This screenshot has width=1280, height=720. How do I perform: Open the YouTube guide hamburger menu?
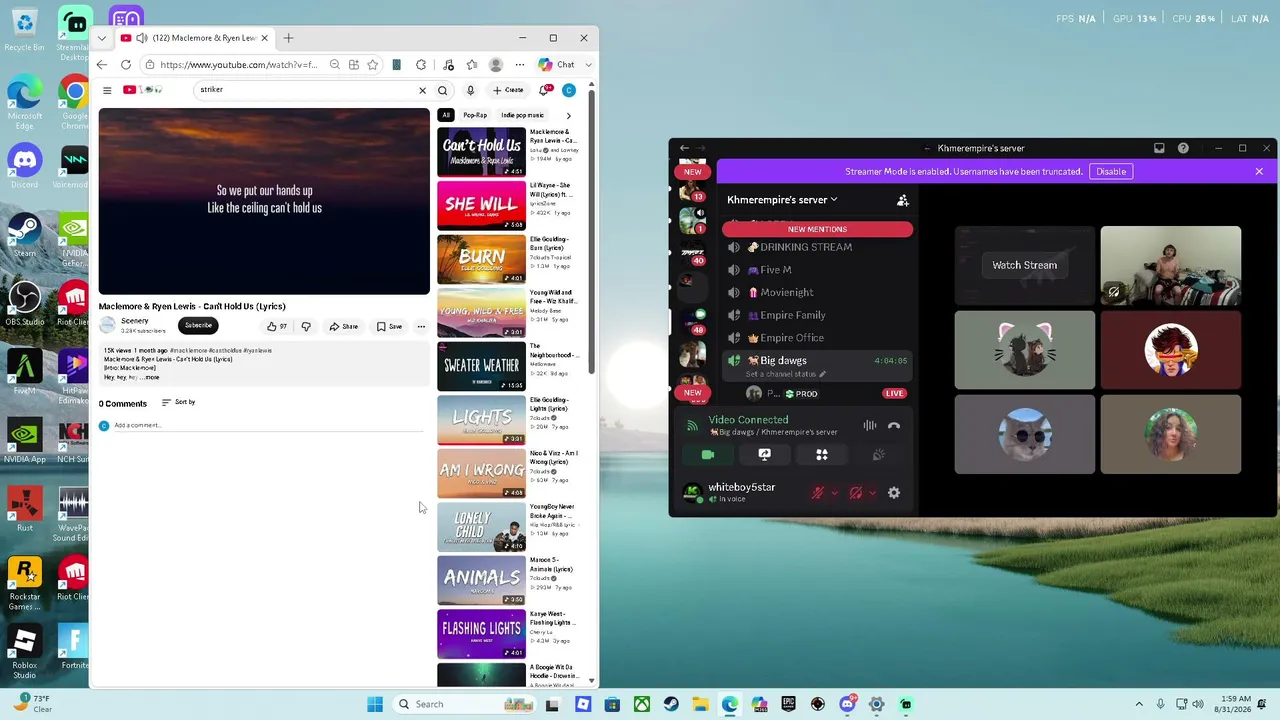coord(107,90)
